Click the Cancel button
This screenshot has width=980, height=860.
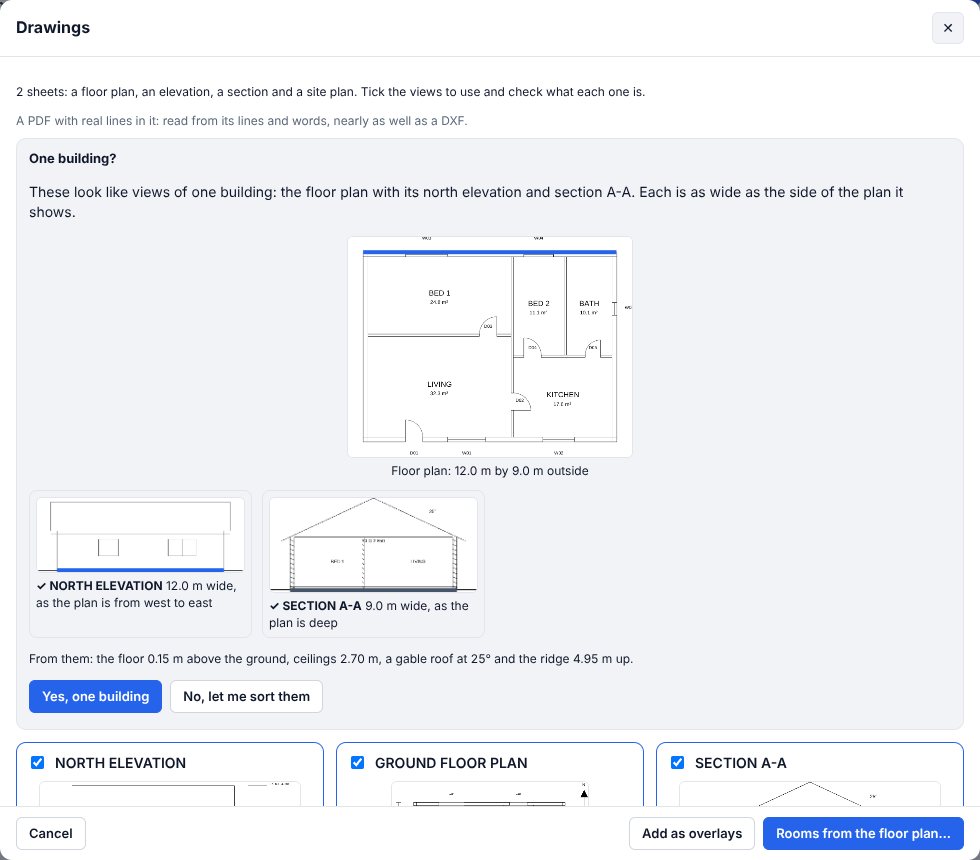point(51,833)
